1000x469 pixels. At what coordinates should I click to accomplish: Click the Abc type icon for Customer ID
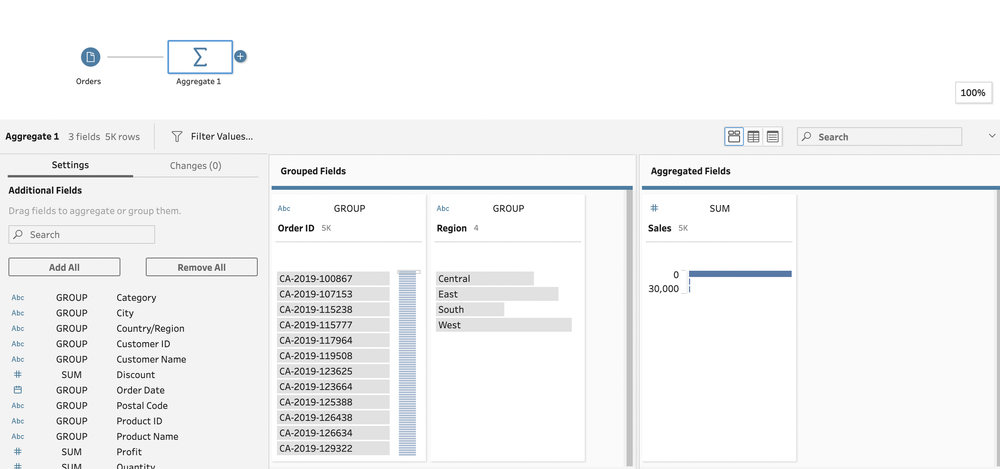pos(18,344)
